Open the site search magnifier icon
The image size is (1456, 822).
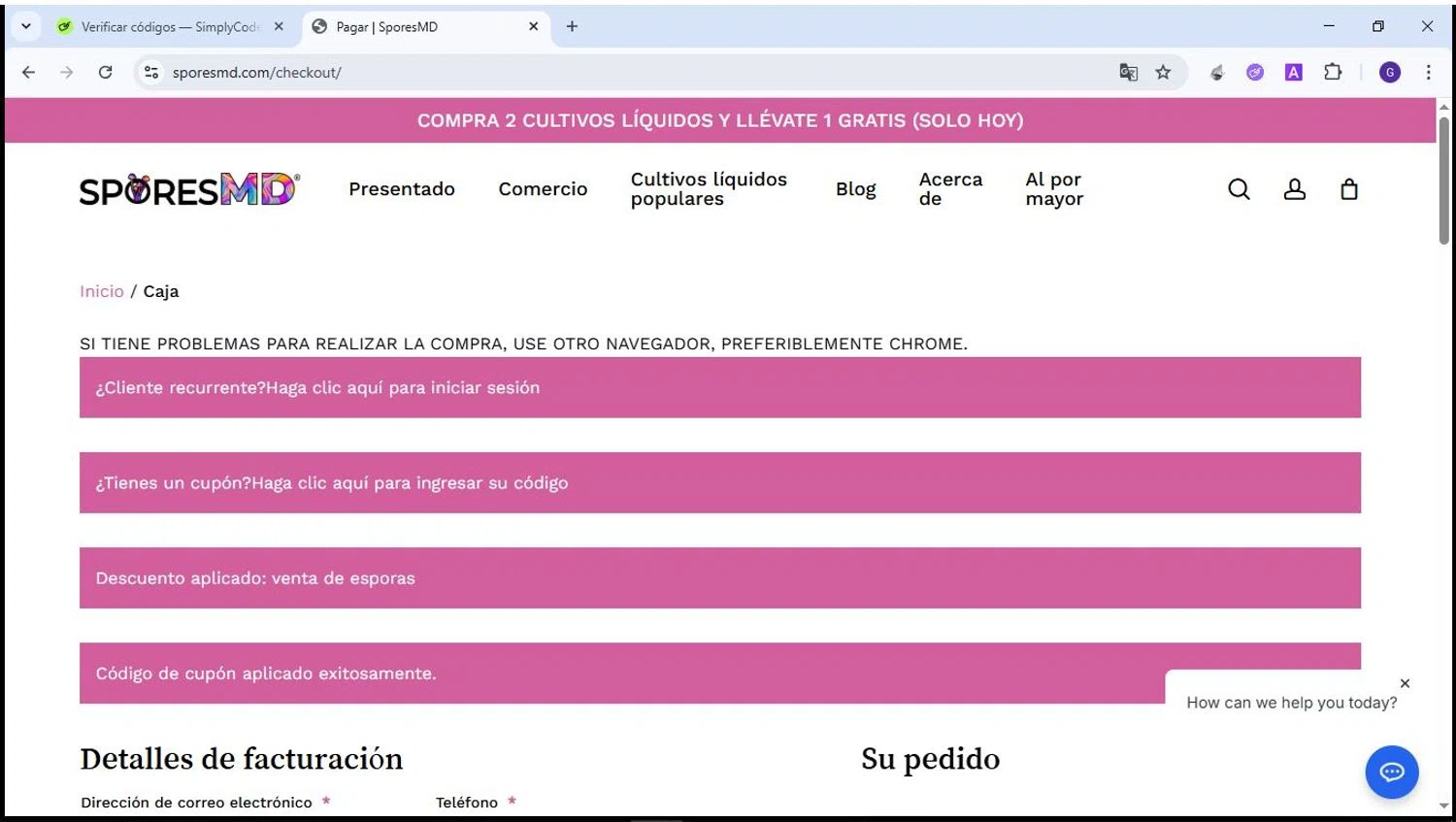[1239, 189]
